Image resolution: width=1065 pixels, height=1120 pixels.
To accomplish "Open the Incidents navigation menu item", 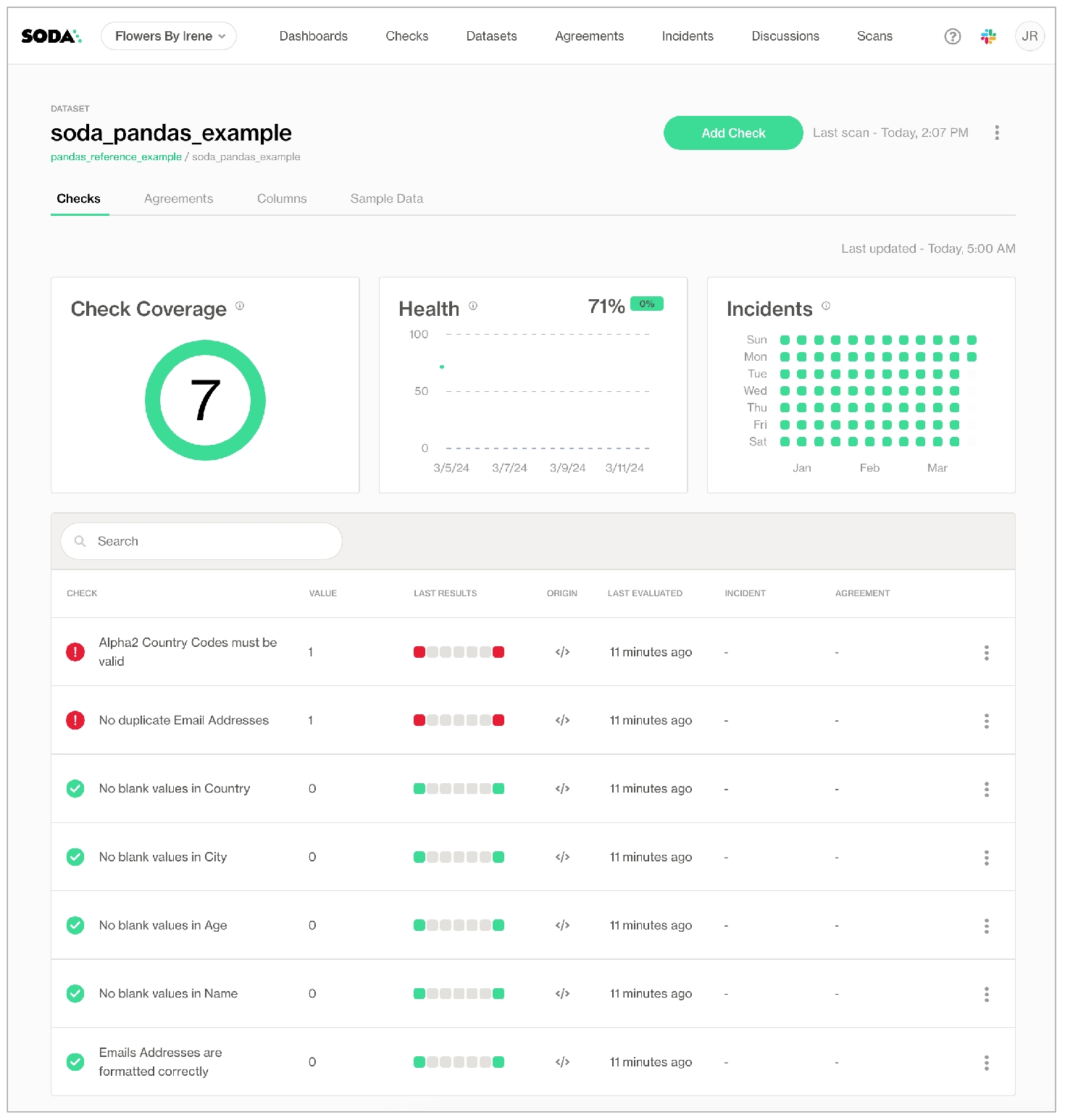I will [x=687, y=36].
